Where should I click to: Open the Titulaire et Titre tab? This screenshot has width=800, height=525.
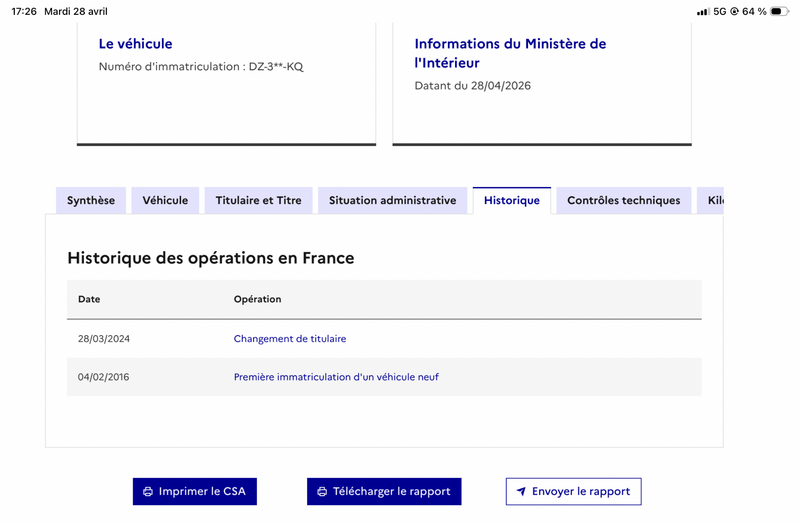click(259, 201)
